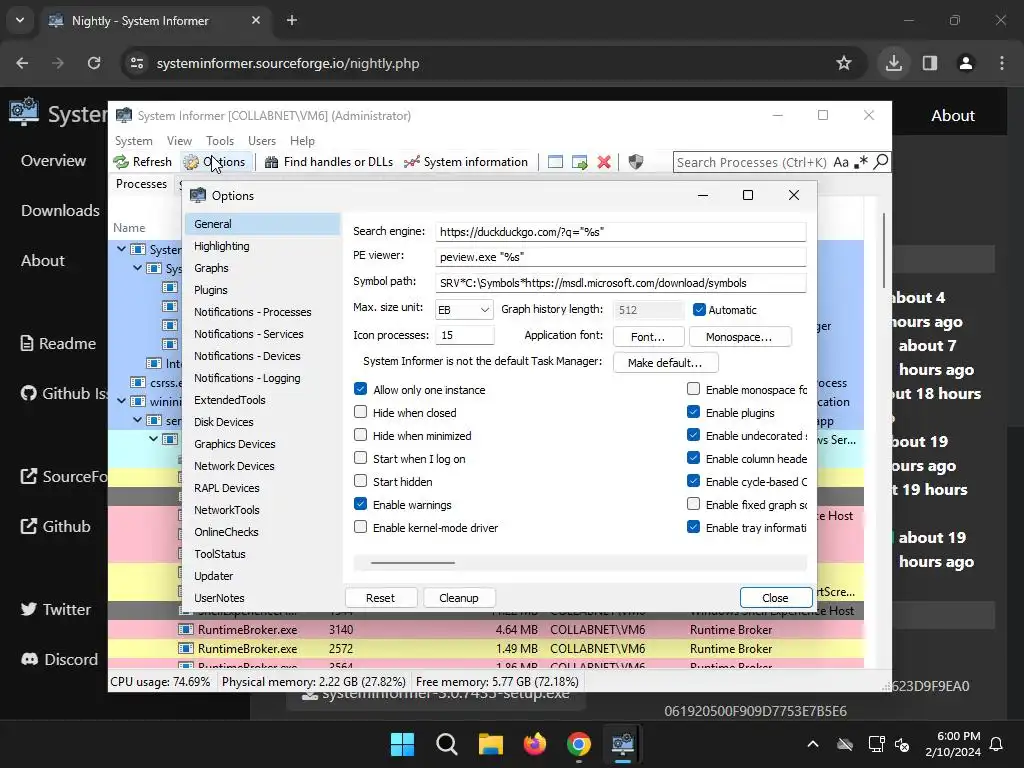
Task: Collapse the wininit tree node
Action: click(121, 401)
